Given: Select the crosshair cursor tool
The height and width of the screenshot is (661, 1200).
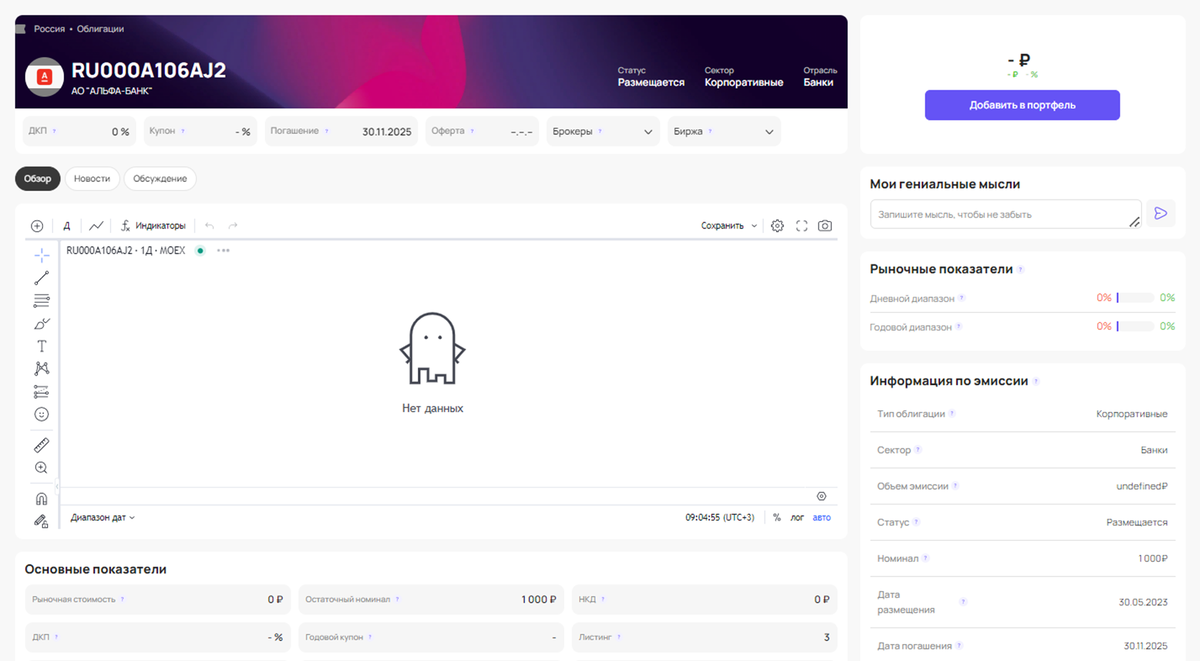Looking at the screenshot, I should pos(42,256).
